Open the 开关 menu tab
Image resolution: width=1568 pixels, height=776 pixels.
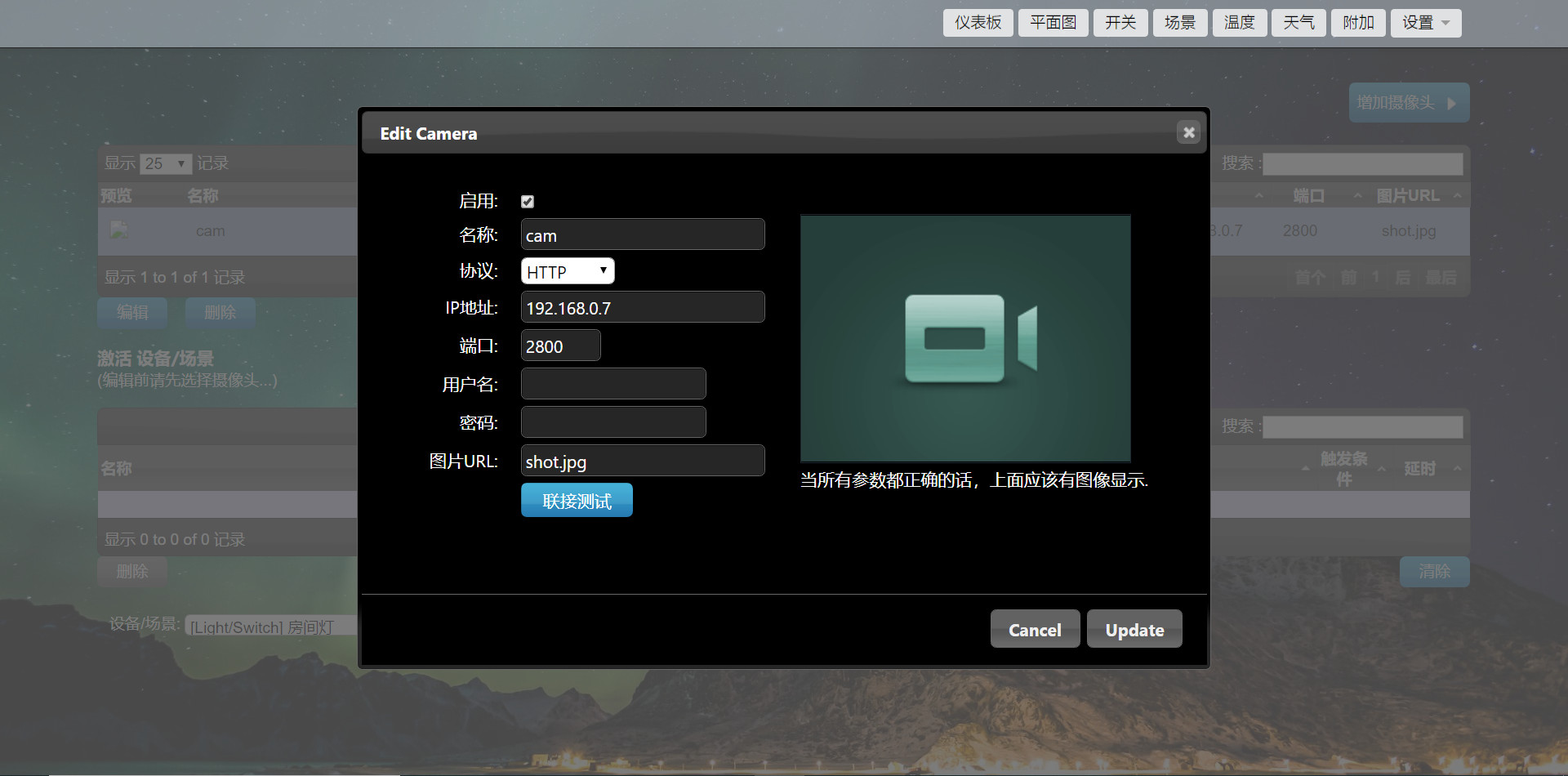pyautogui.click(x=1120, y=23)
